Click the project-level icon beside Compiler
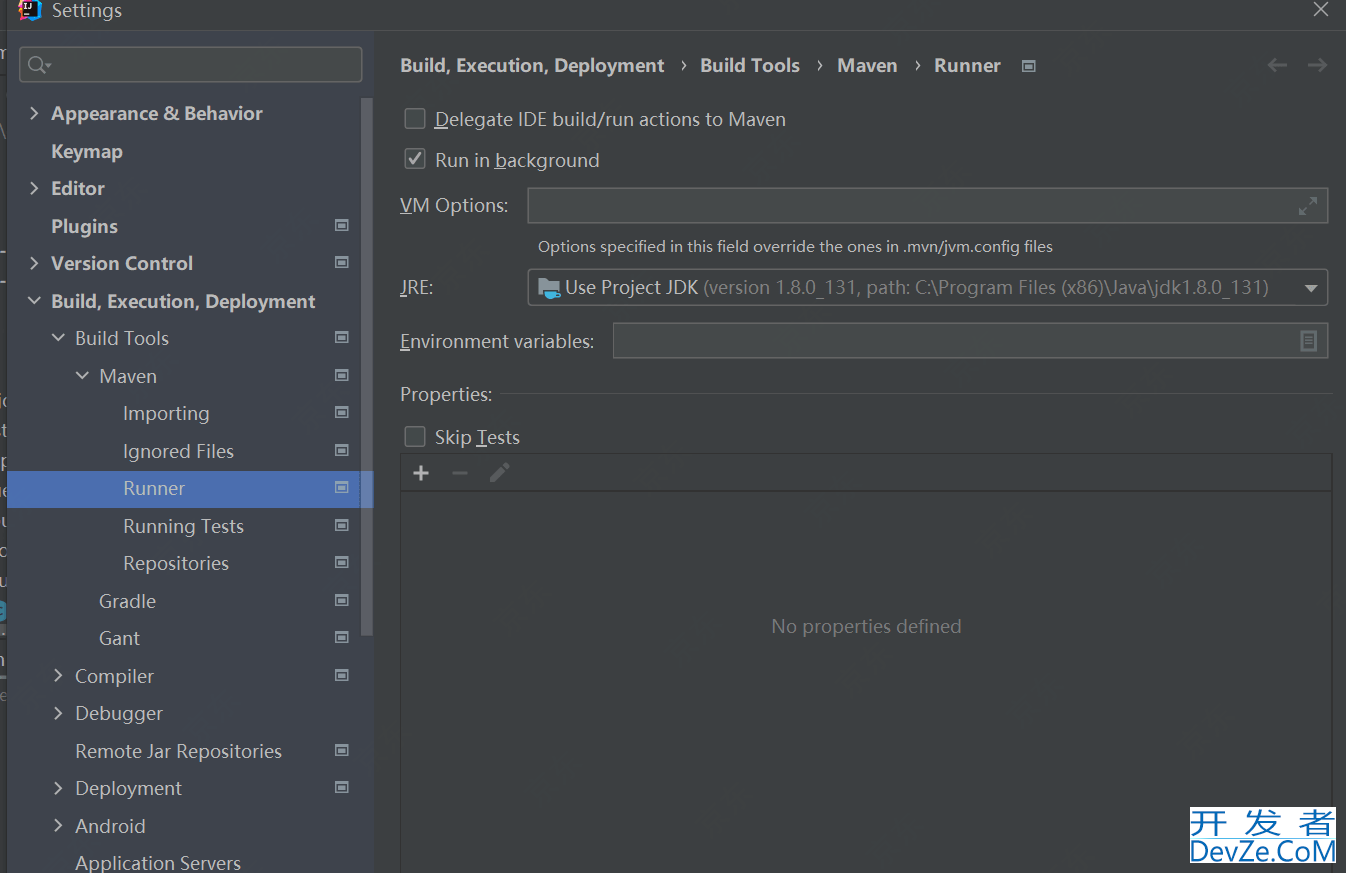This screenshot has height=873, width=1346. click(342, 676)
